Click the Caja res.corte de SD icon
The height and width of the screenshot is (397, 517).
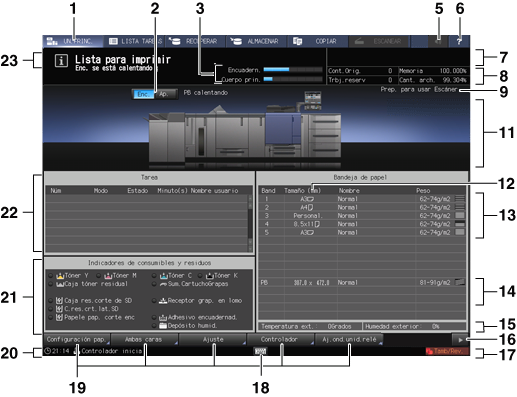pos(60,301)
